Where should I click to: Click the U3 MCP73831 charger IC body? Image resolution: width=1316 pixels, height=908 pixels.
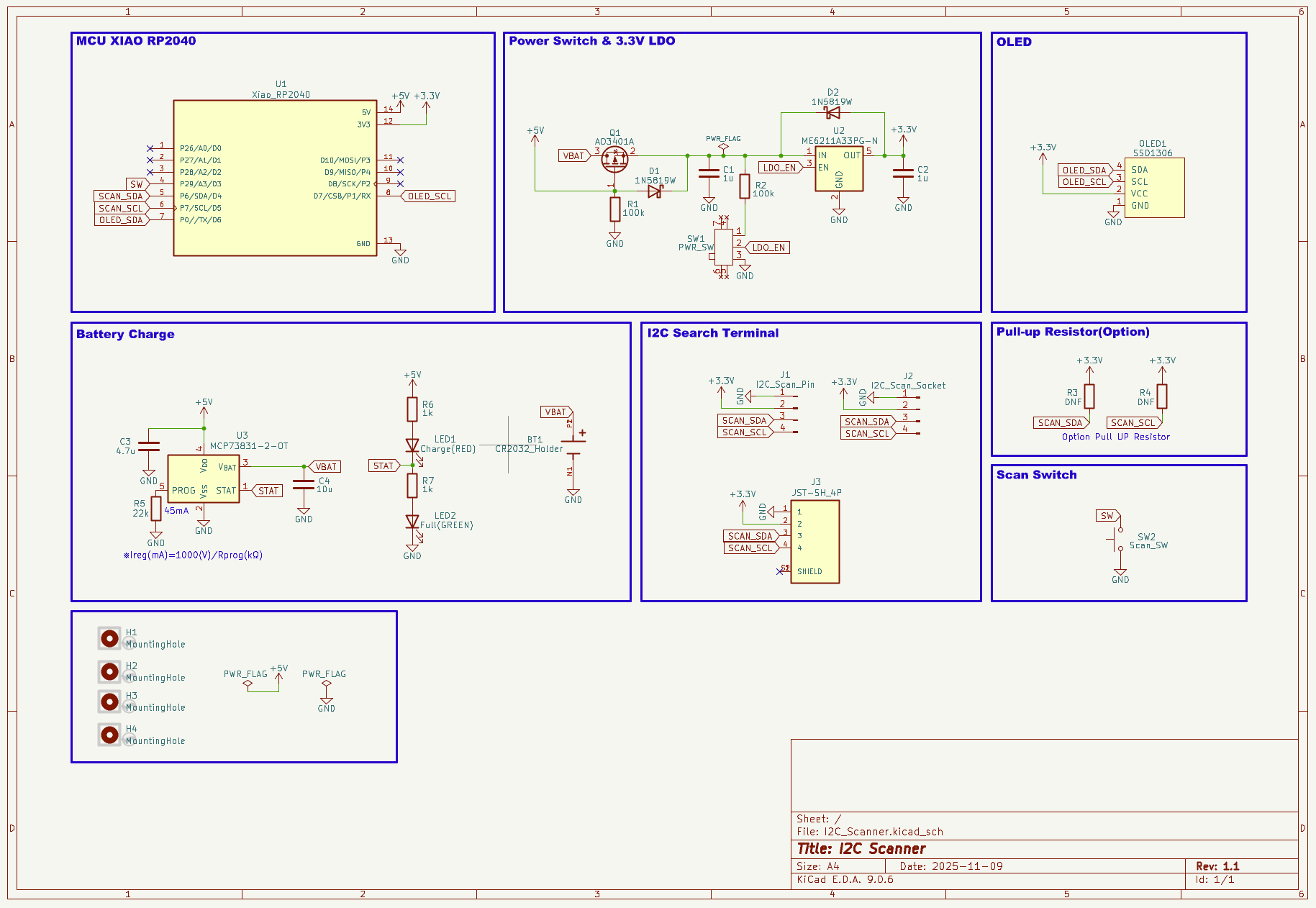(x=203, y=478)
